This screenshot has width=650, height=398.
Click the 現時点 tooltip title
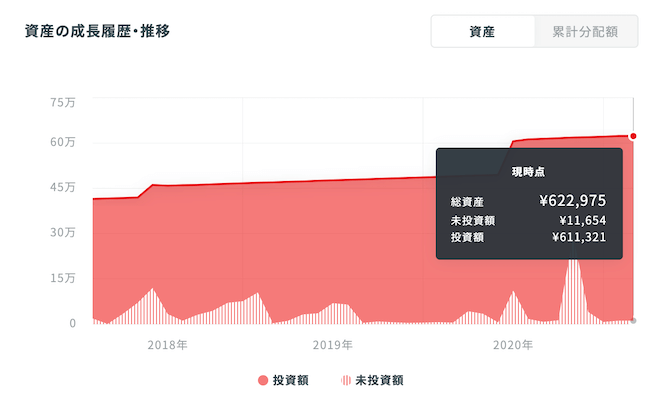pyautogui.click(x=529, y=172)
